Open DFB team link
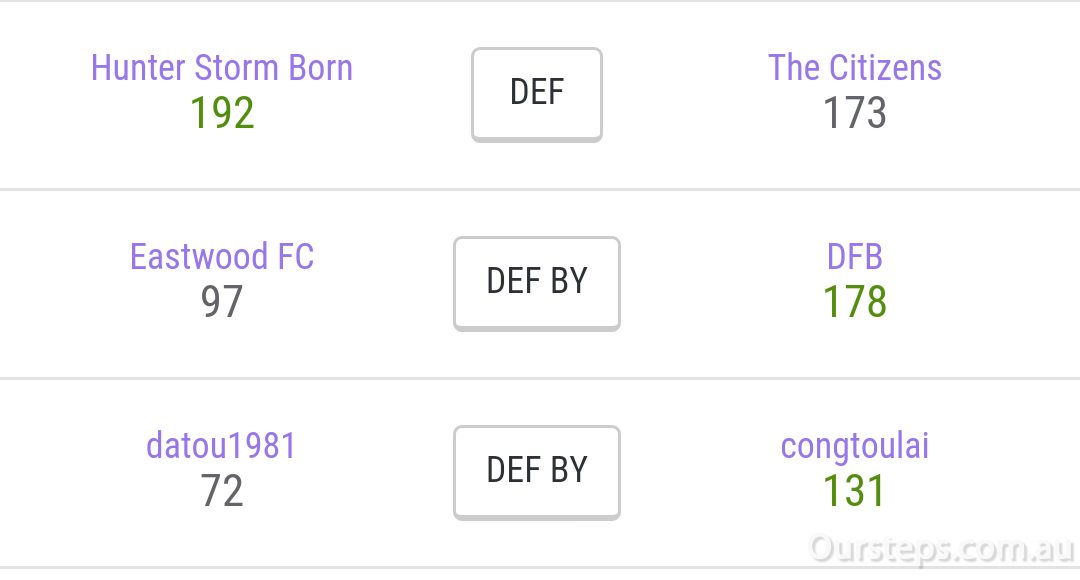 click(x=855, y=256)
